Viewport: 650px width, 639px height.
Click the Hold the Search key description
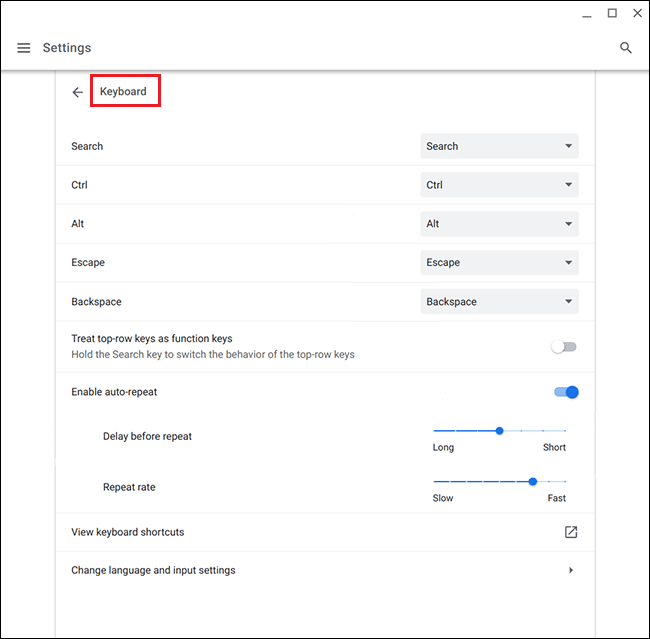[x=213, y=355]
